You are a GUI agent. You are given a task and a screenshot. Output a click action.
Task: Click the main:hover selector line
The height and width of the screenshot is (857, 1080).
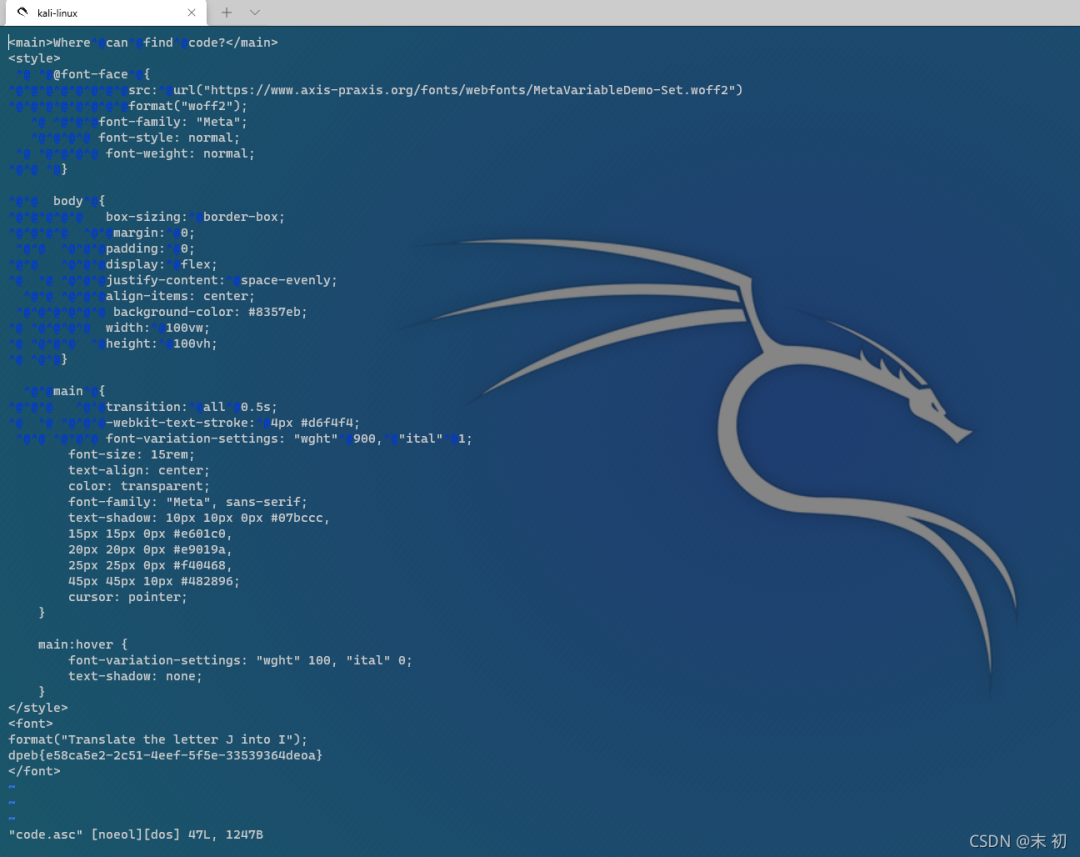click(83, 645)
